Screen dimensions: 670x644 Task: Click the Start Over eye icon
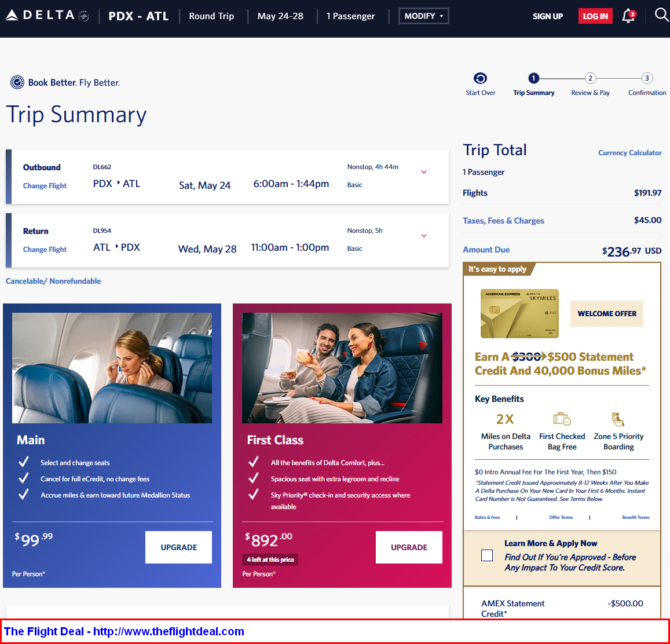click(480, 78)
